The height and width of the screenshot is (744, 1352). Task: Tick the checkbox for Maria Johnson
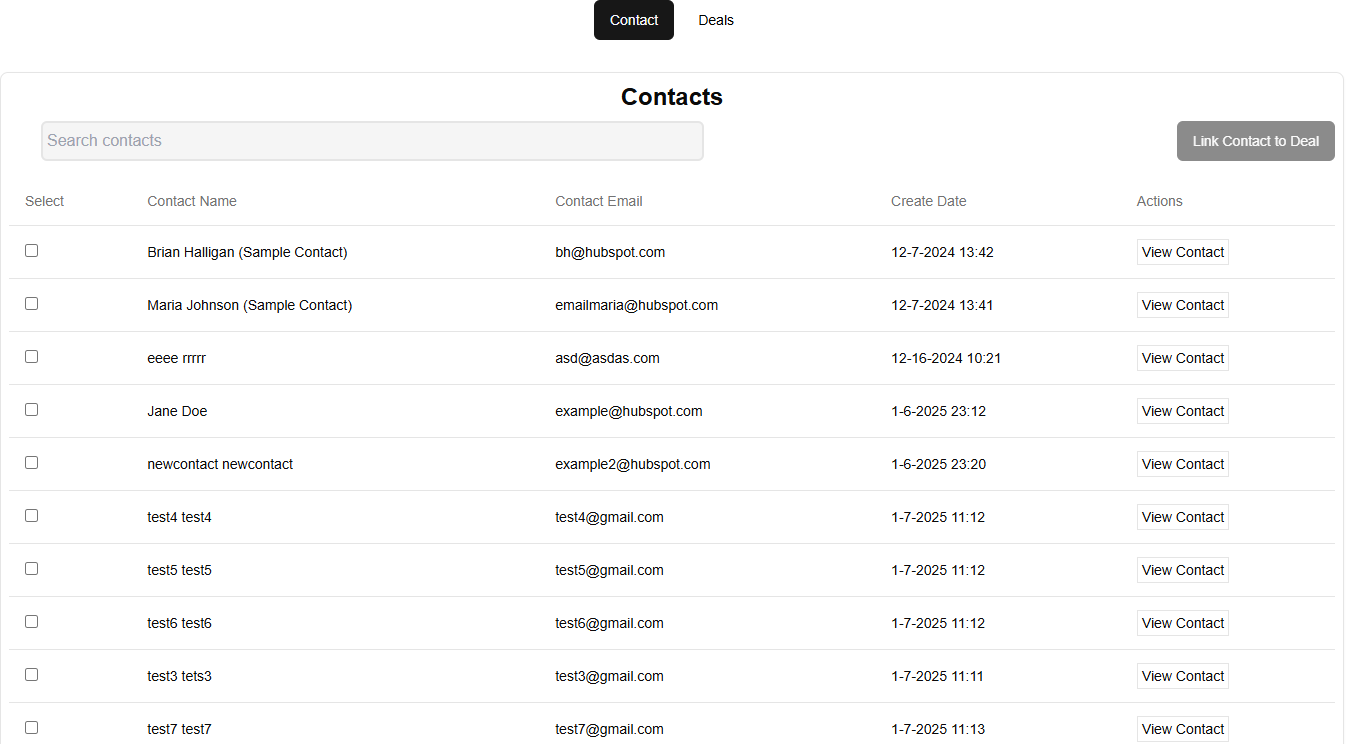(x=32, y=304)
